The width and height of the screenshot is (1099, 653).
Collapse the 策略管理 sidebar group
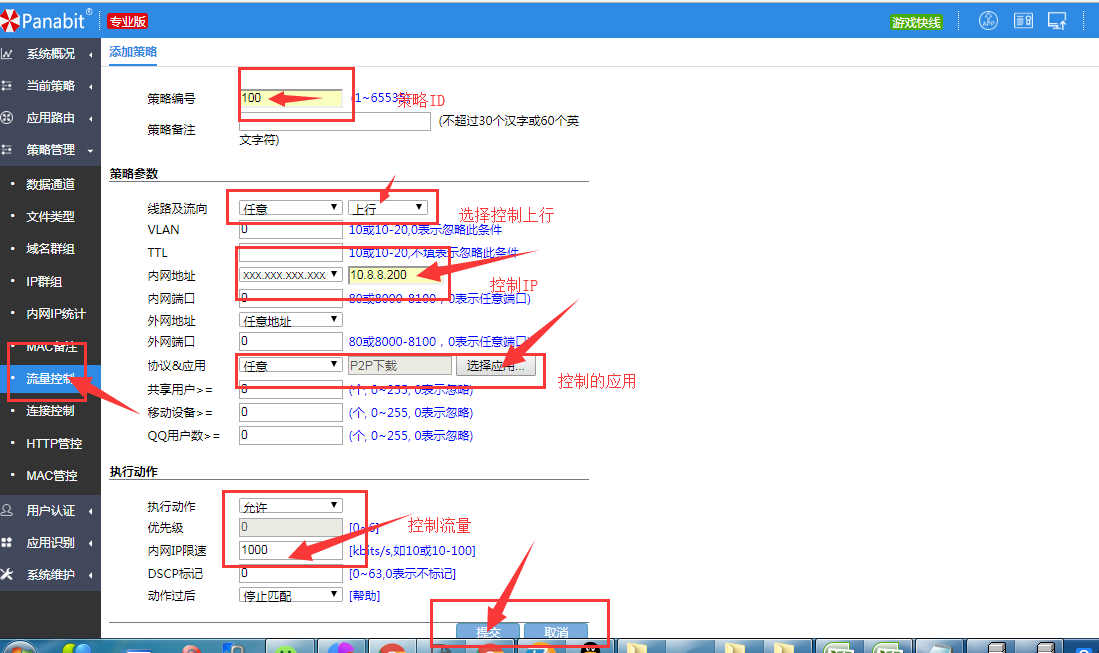tap(50, 150)
